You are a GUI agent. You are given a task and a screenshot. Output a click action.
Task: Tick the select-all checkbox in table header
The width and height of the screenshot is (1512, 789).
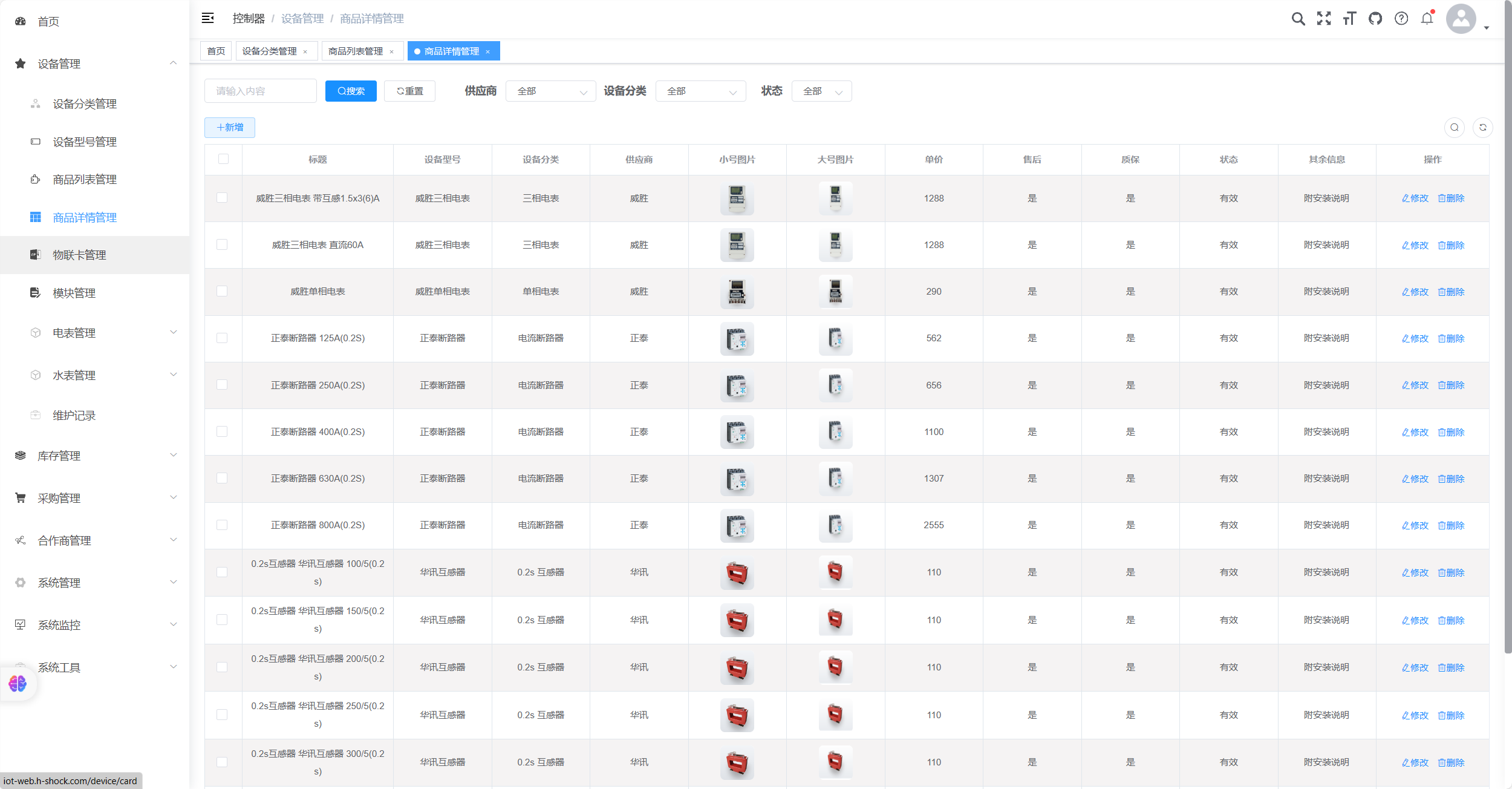223,159
